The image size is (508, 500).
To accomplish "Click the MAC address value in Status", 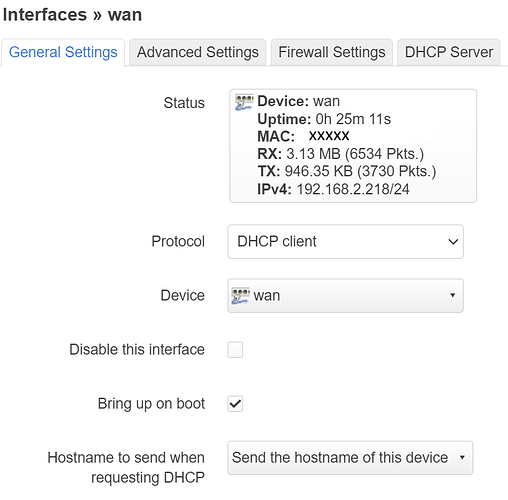I will (x=329, y=136).
